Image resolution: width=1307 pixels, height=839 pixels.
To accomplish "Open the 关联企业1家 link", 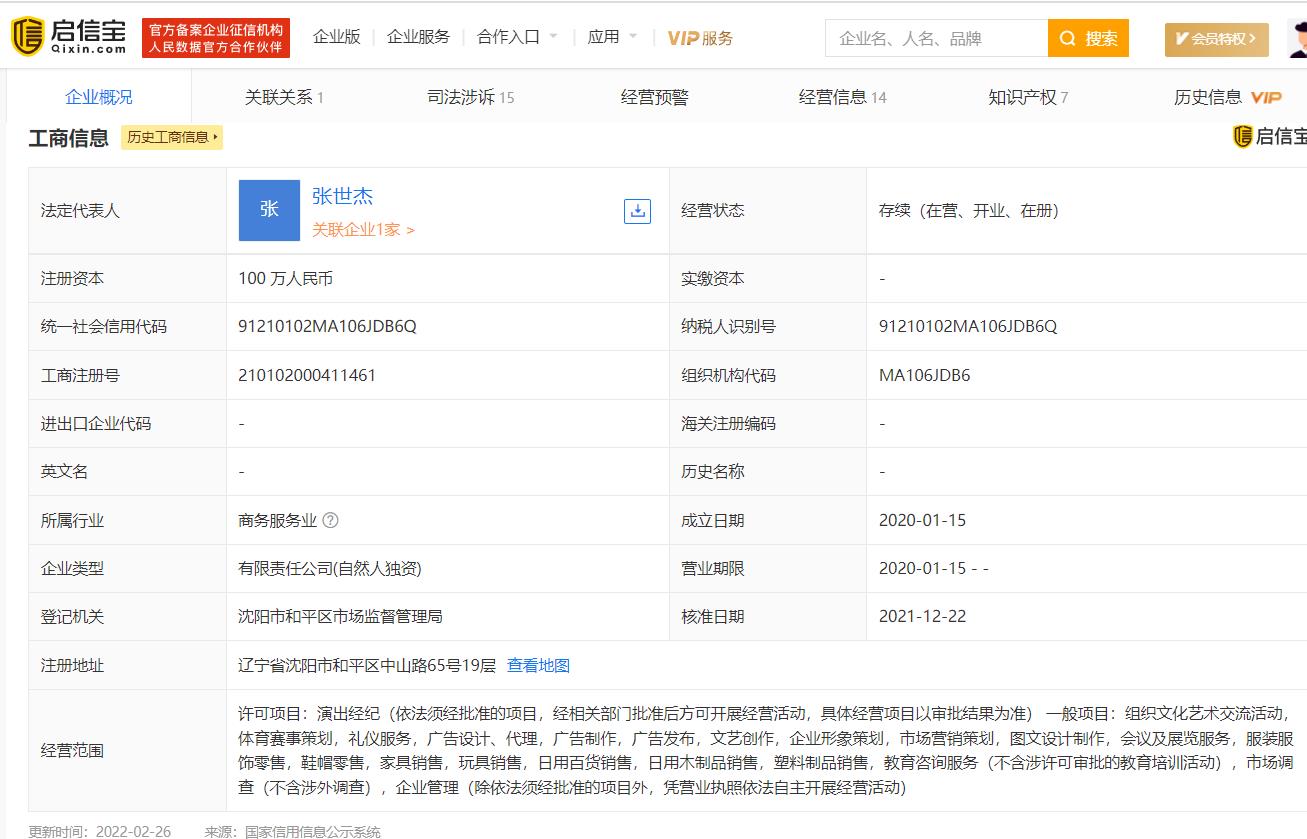I will coord(362,229).
